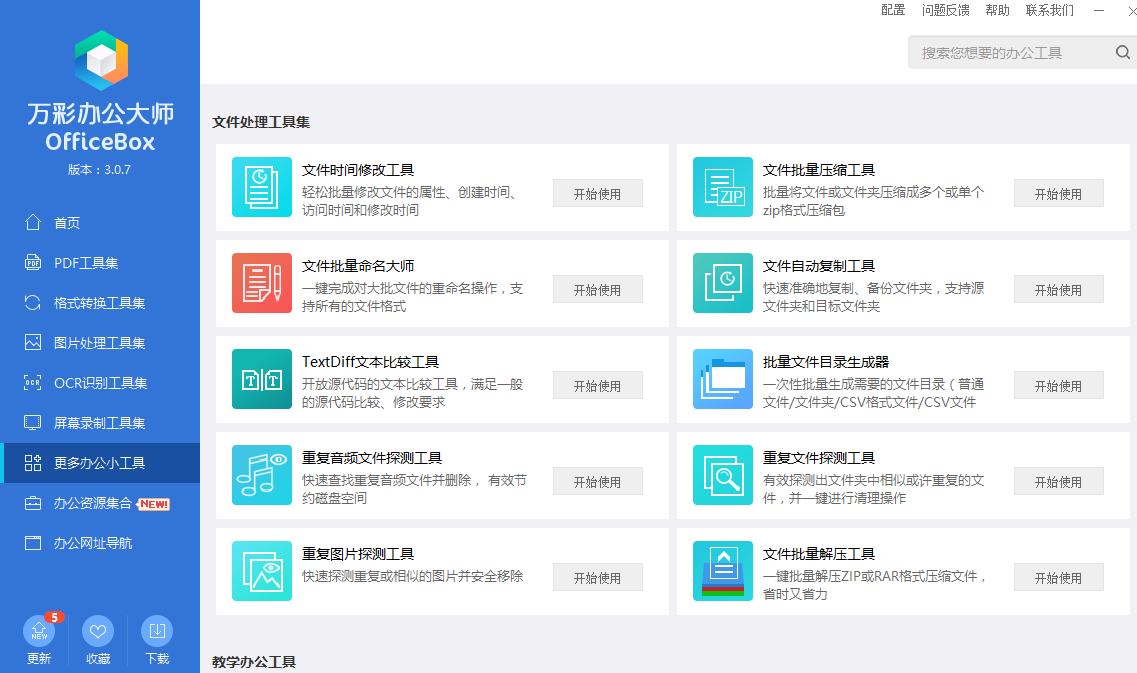1137x673 pixels.
Task: Click the 办公网址导航 window icon
Action: [33, 542]
